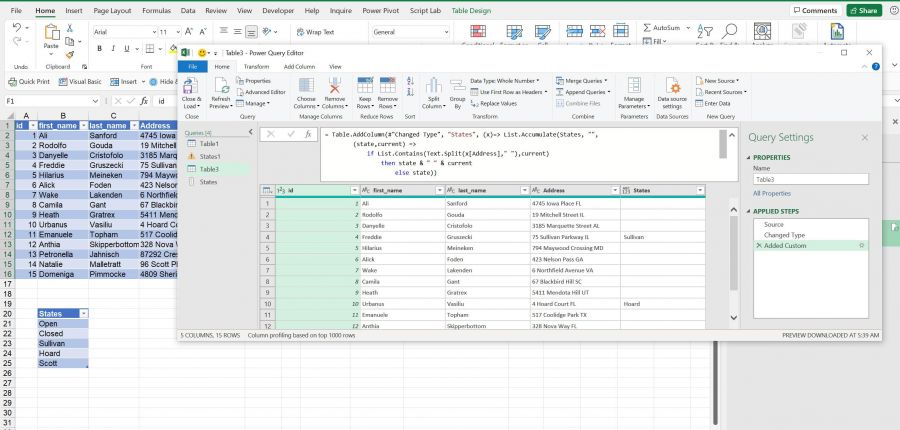The image size is (900, 430).
Task: Open Excel States filter dropdown in B20
Action: coord(84,313)
